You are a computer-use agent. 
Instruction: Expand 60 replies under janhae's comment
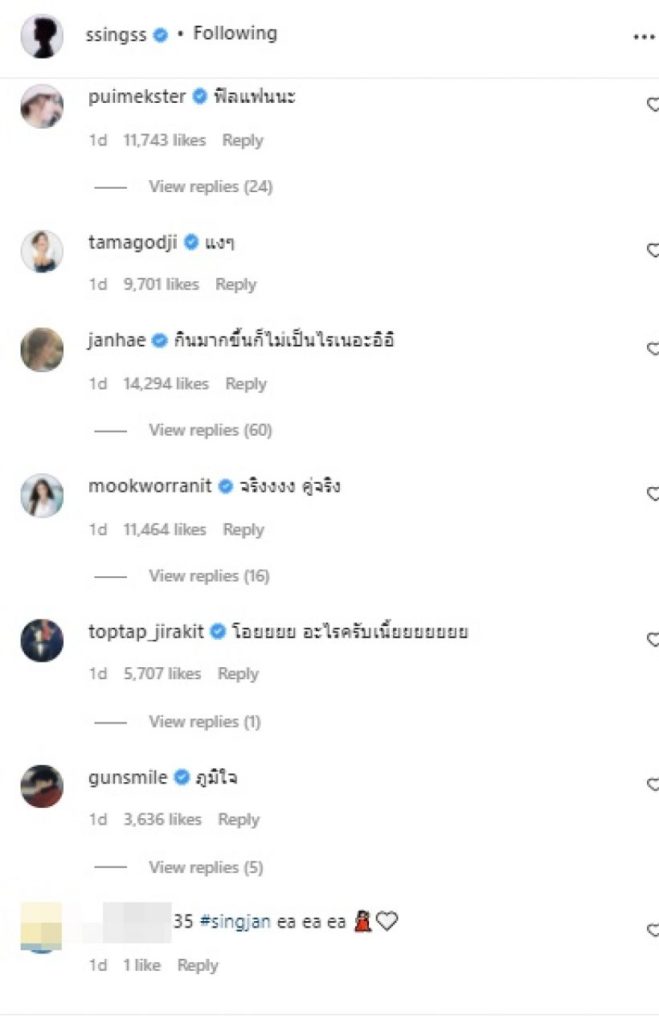(x=210, y=430)
